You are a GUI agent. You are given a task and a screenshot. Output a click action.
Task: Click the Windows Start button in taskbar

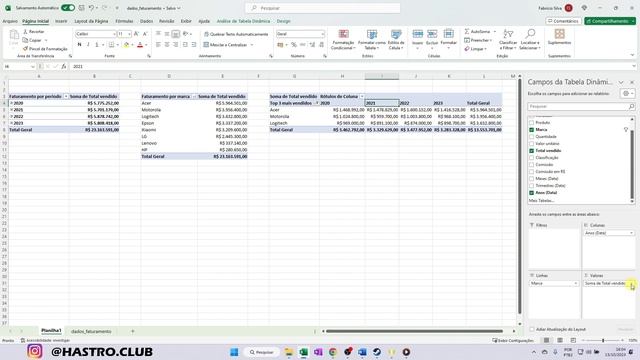click(234, 352)
